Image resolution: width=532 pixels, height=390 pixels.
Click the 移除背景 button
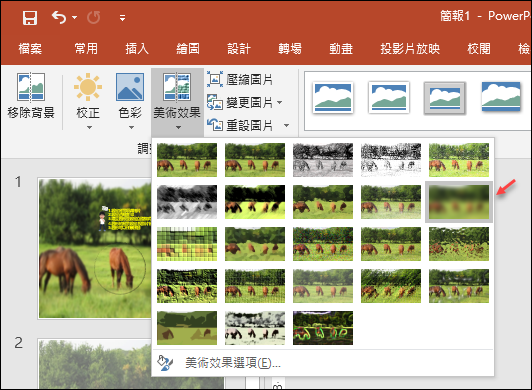click(31, 96)
